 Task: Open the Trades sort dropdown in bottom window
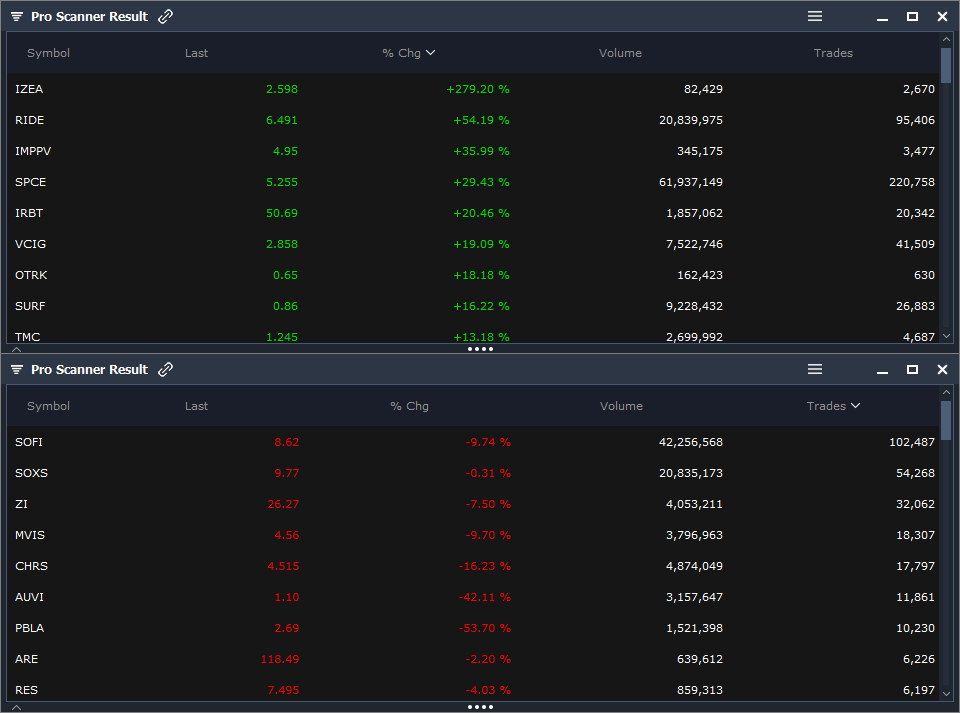(x=857, y=406)
